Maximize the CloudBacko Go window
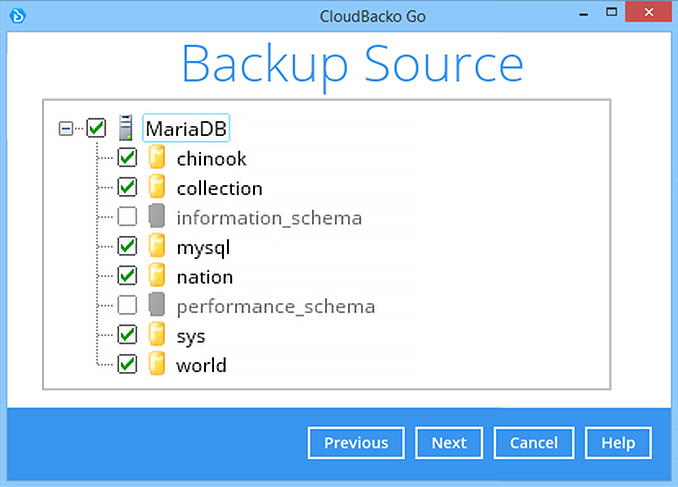 tap(611, 13)
